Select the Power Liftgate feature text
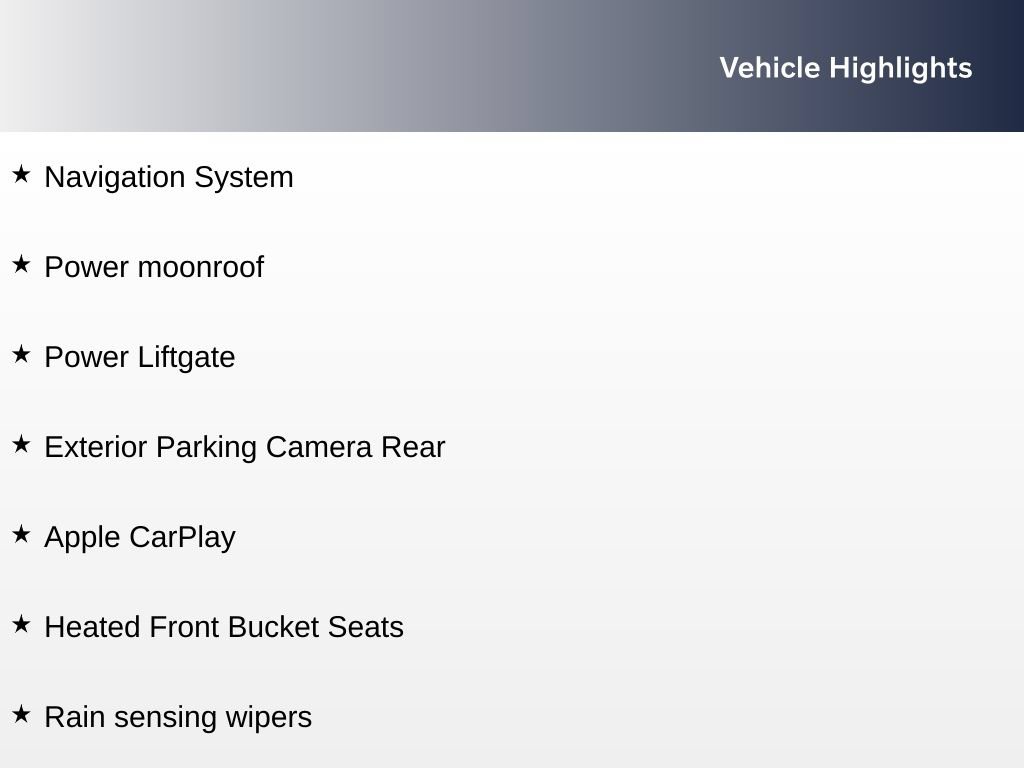This screenshot has width=1024, height=768. [x=140, y=358]
